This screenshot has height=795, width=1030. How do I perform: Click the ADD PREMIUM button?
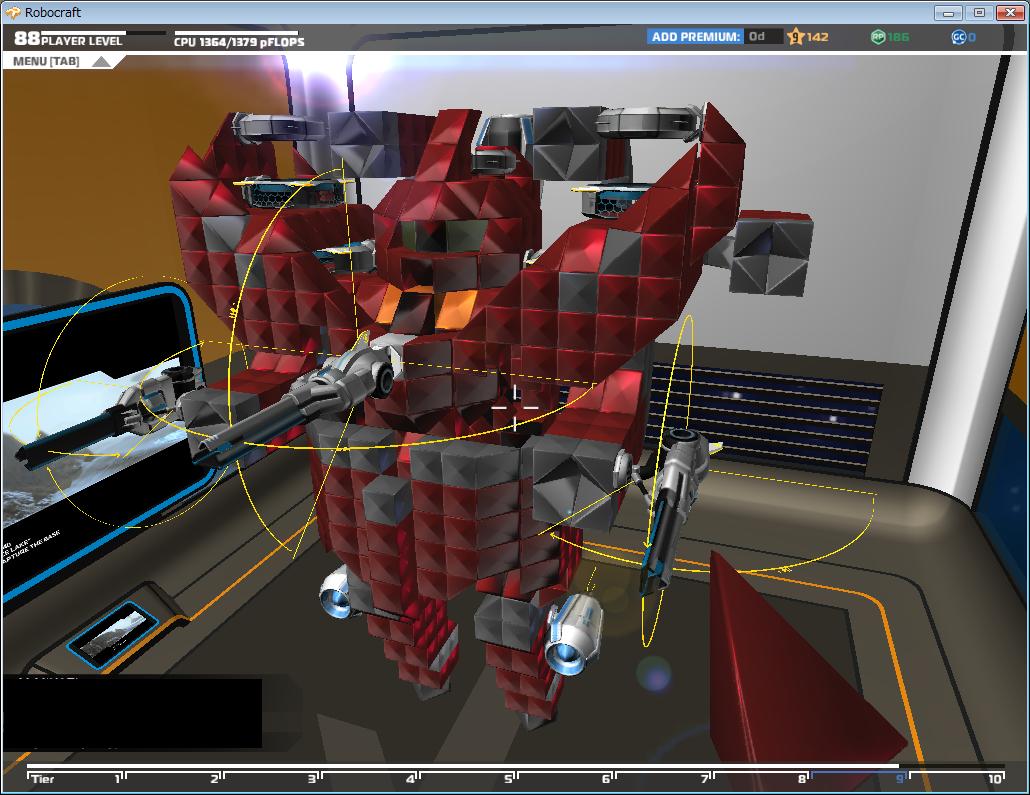(x=696, y=37)
